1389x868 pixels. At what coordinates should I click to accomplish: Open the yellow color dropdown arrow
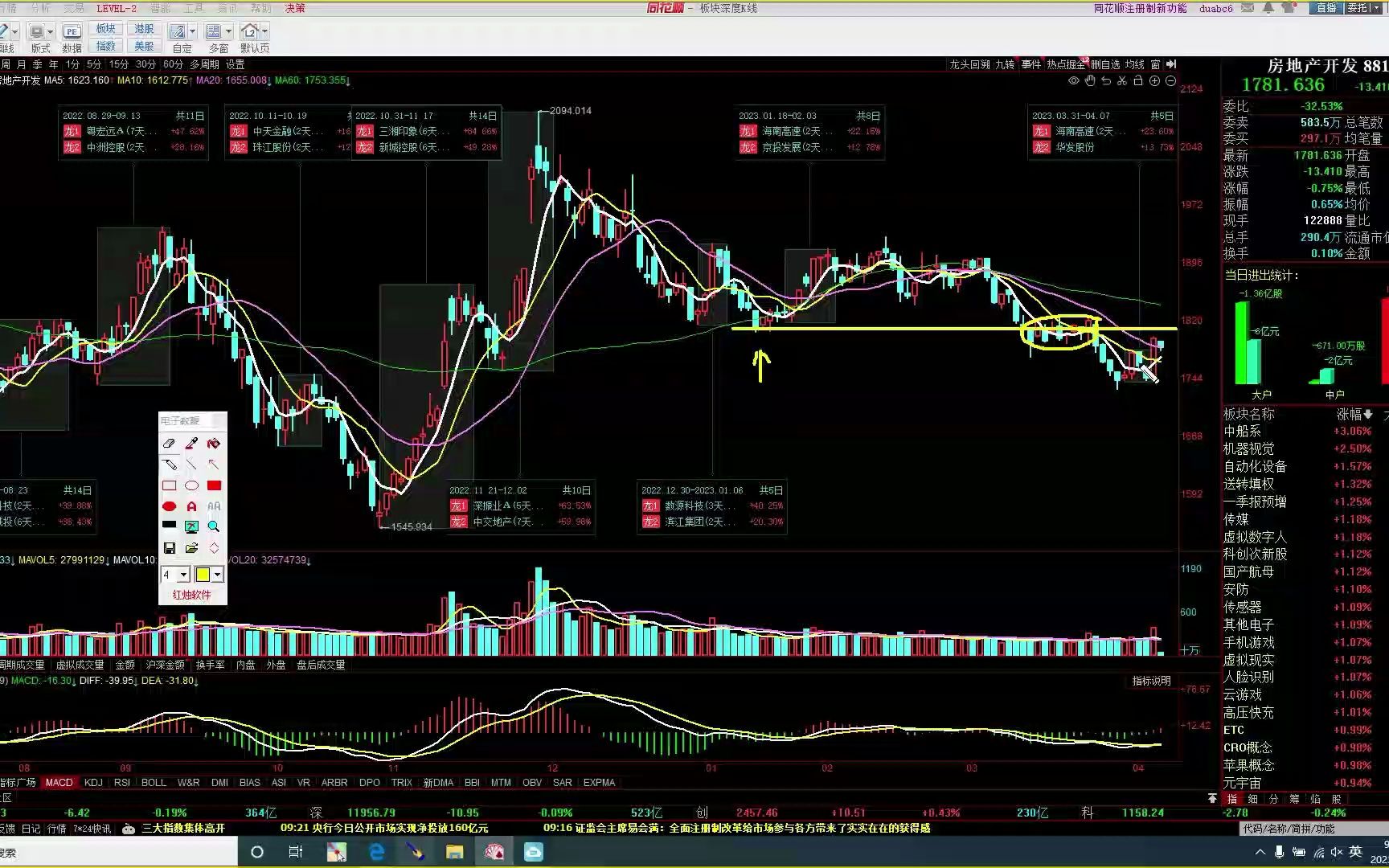217,575
